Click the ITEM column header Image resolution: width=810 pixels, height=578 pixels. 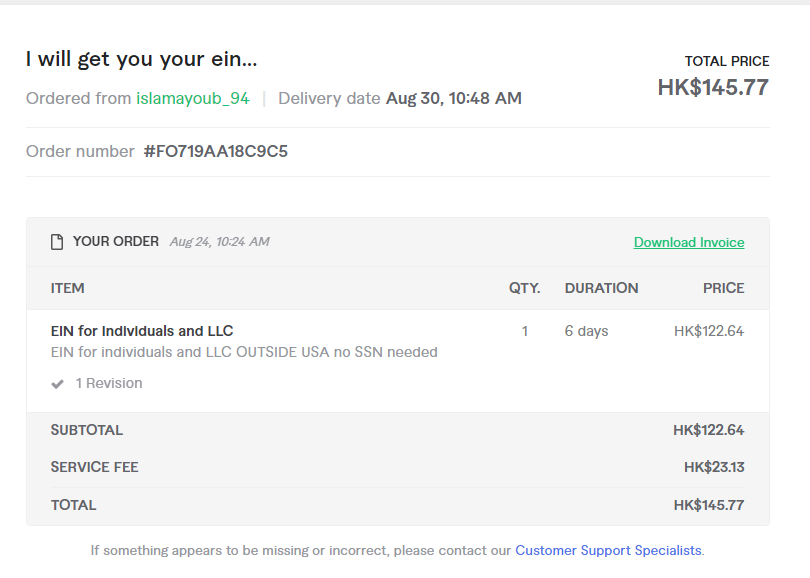(x=68, y=288)
